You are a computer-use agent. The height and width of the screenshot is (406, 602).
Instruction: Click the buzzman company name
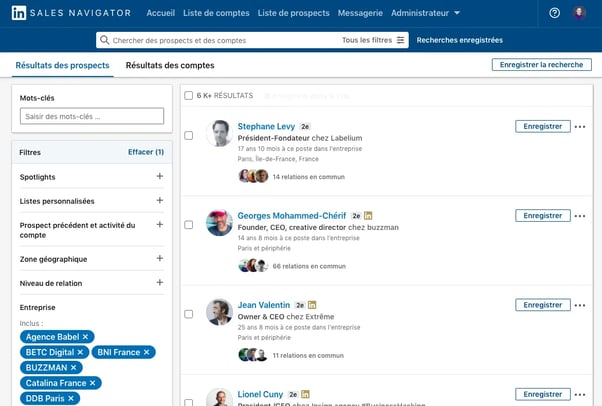383,227
